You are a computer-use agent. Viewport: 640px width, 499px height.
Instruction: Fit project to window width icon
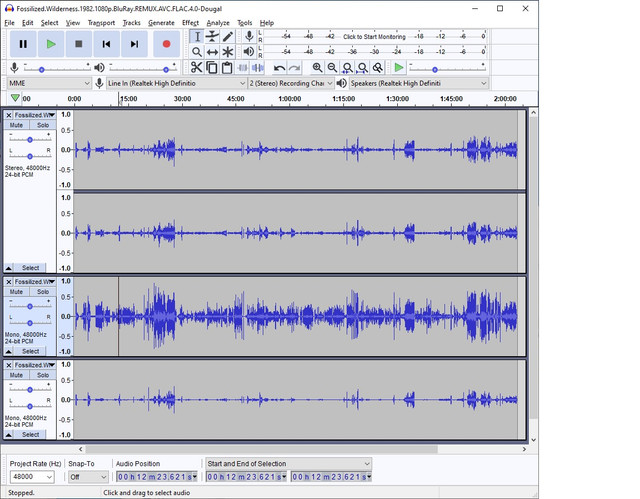(x=362, y=67)
